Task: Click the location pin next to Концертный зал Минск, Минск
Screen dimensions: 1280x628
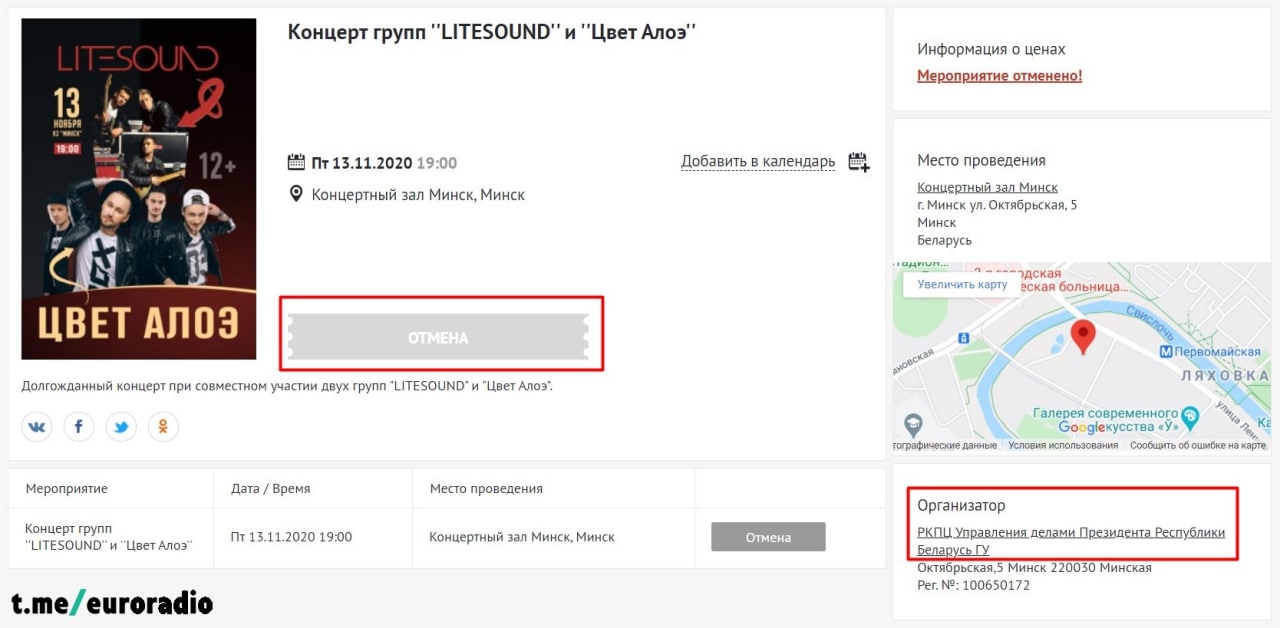Action: (296, 194)
